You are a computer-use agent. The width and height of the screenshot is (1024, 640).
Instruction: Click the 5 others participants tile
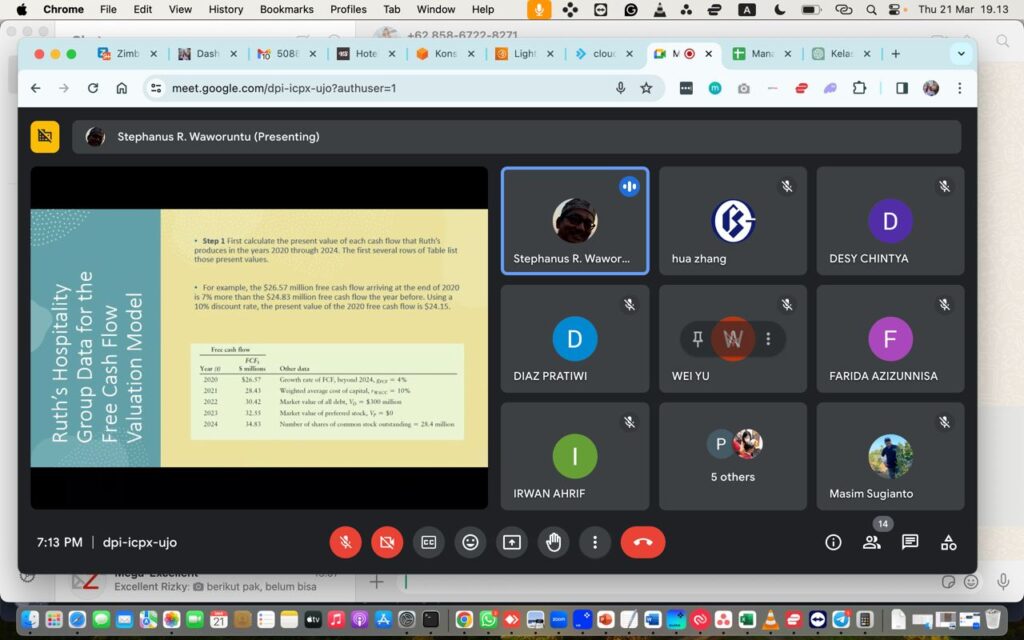[x=733, y=456]
